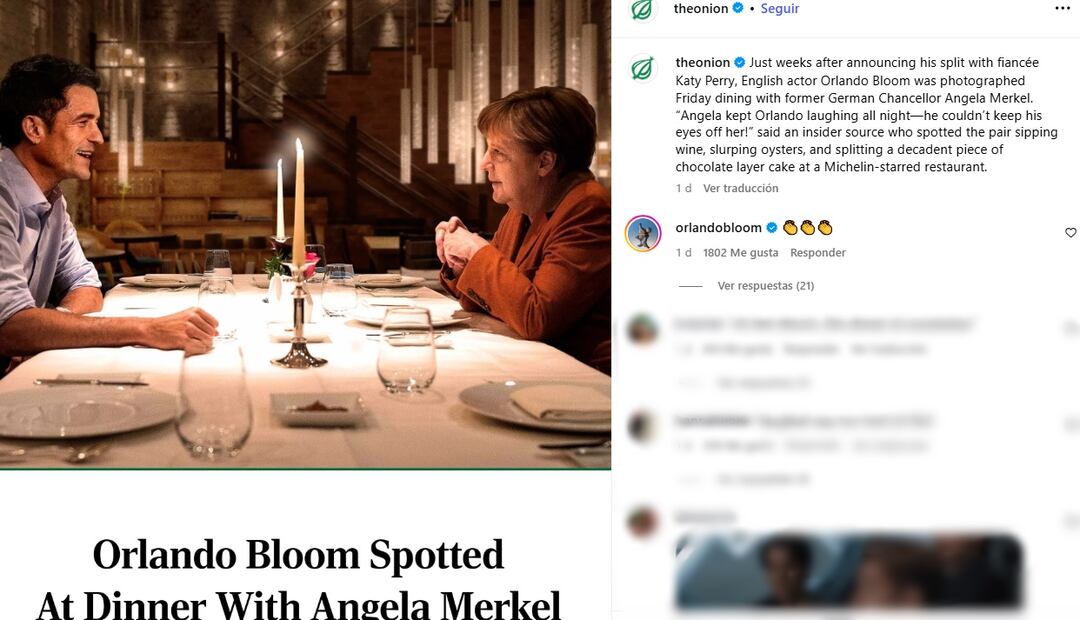Click theonion avatar in the post header
The image size is (1080, 620).
pos(643,9)
